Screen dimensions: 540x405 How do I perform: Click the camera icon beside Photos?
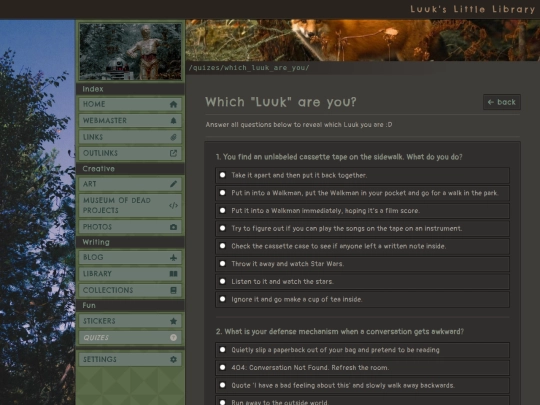[173, 227]
